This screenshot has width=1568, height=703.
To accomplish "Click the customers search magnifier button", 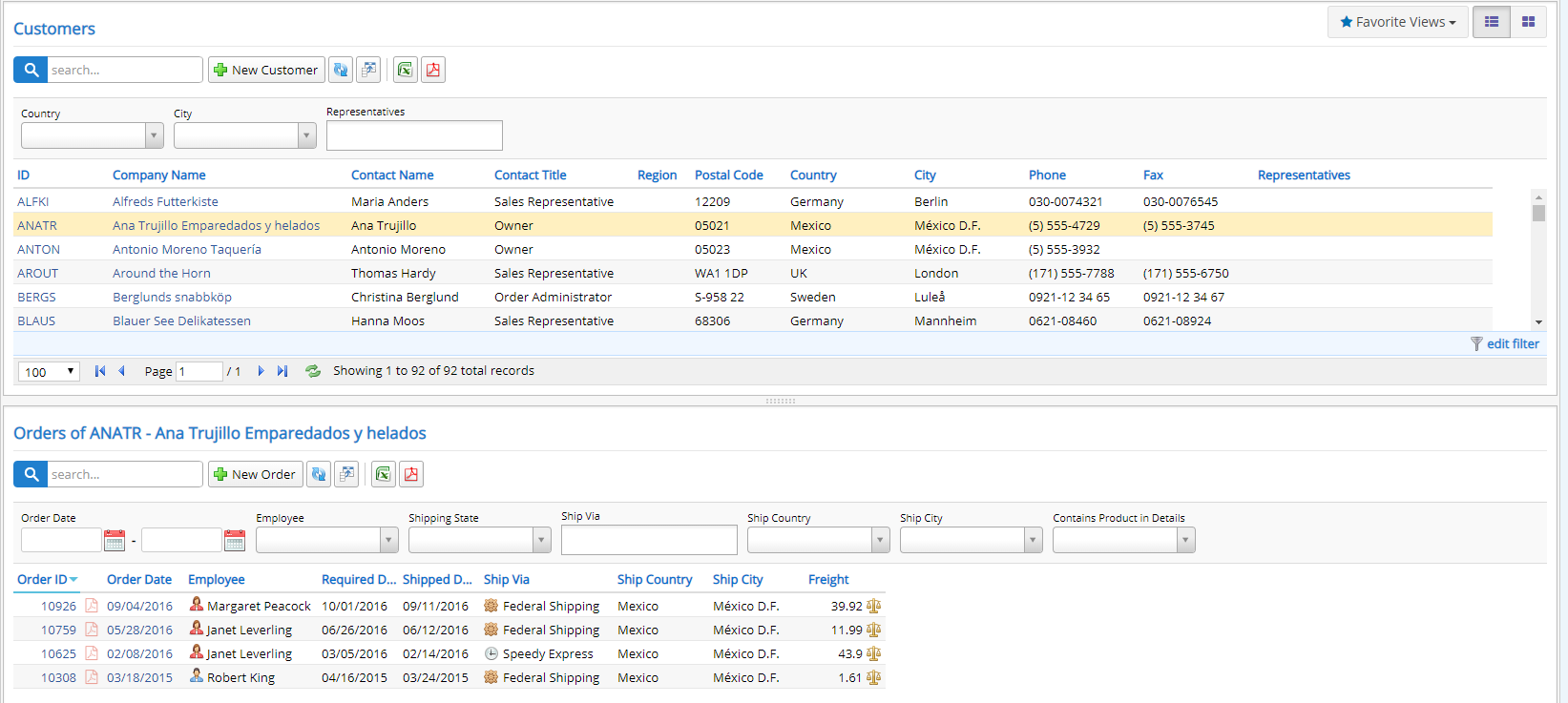I will 31,70.
